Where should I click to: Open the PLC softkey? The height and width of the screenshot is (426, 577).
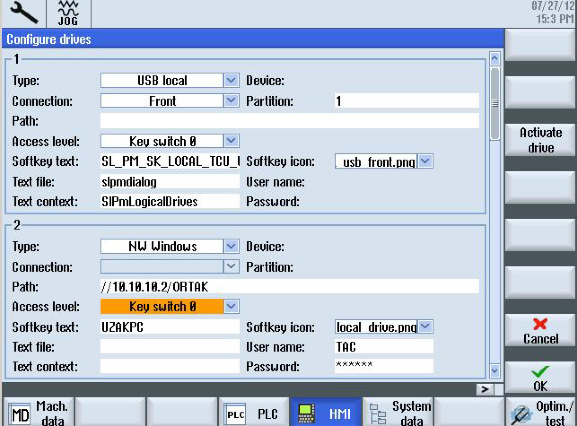pyautogui.click(x=253, y=412)
